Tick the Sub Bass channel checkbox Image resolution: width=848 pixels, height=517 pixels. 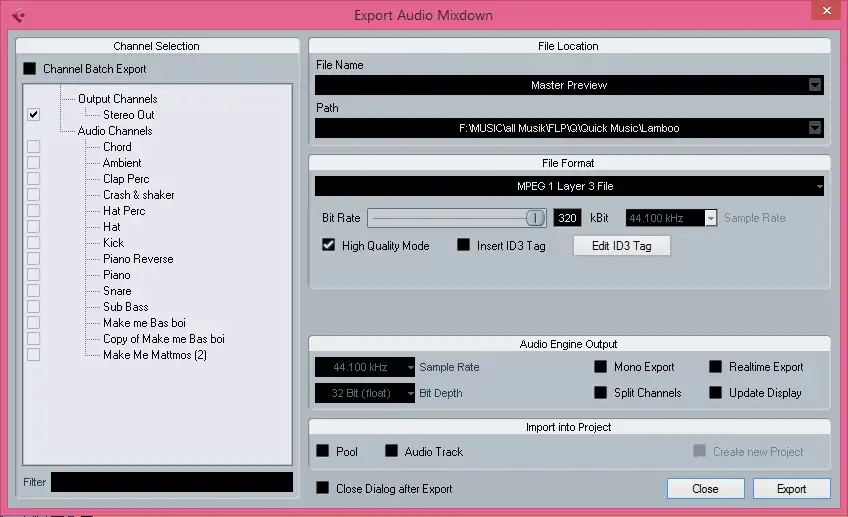click(x=34, y=307)
